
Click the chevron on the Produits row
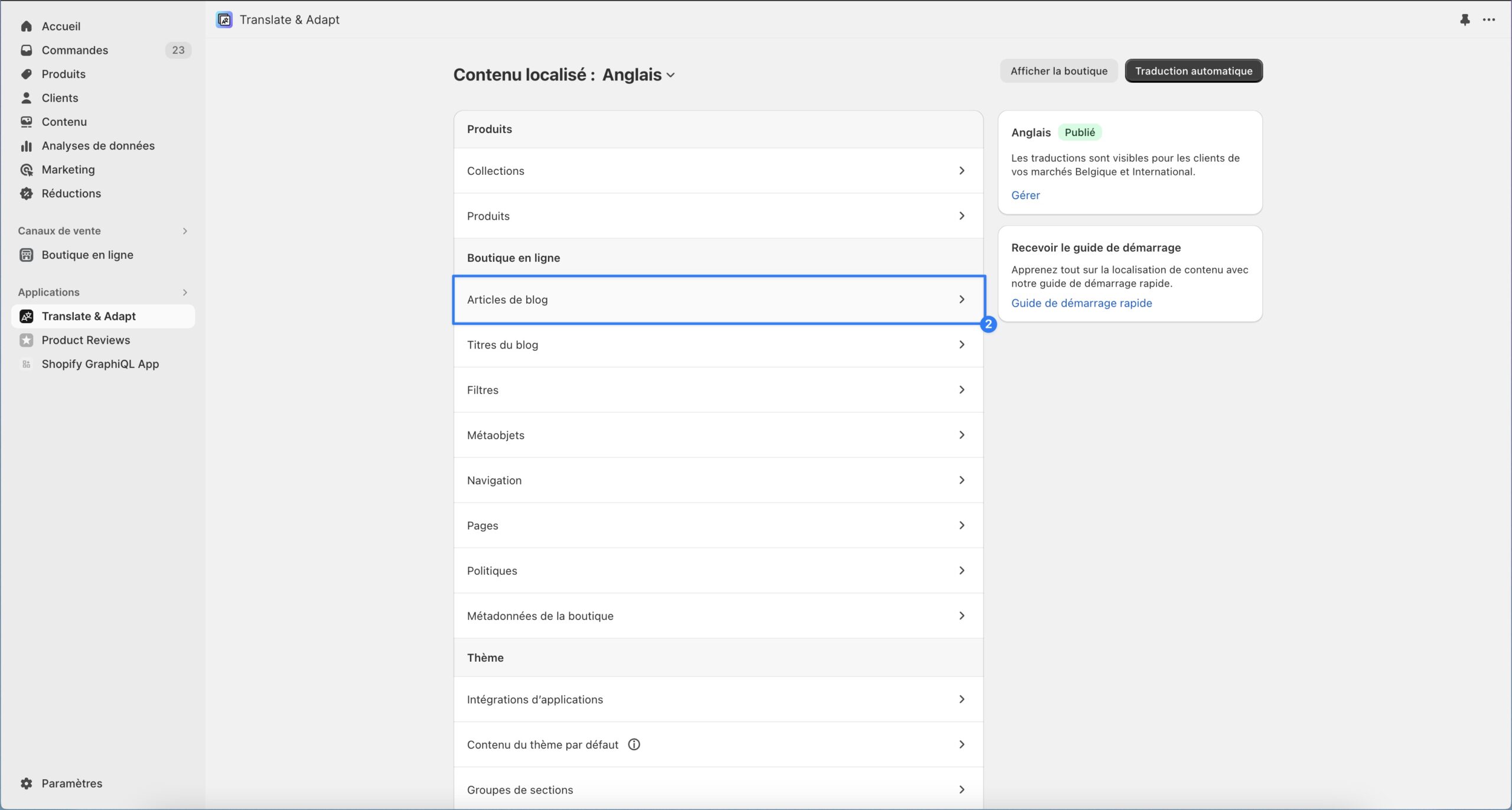click(x=962, y=216)
